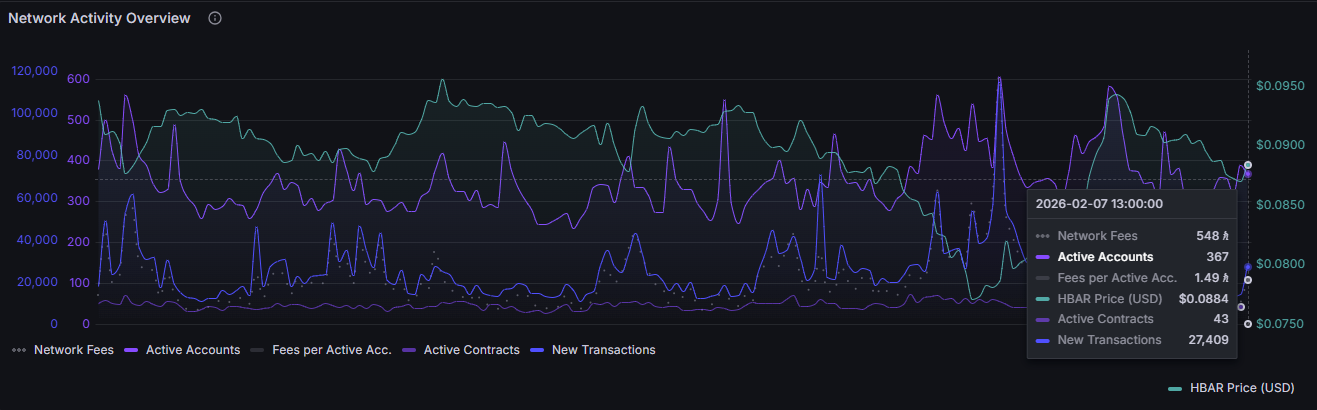1317x410 pixels.
Task: Click the HBAR Price (USD) tooltip row
Action: pyautogui.click(x=1132, y=298)
